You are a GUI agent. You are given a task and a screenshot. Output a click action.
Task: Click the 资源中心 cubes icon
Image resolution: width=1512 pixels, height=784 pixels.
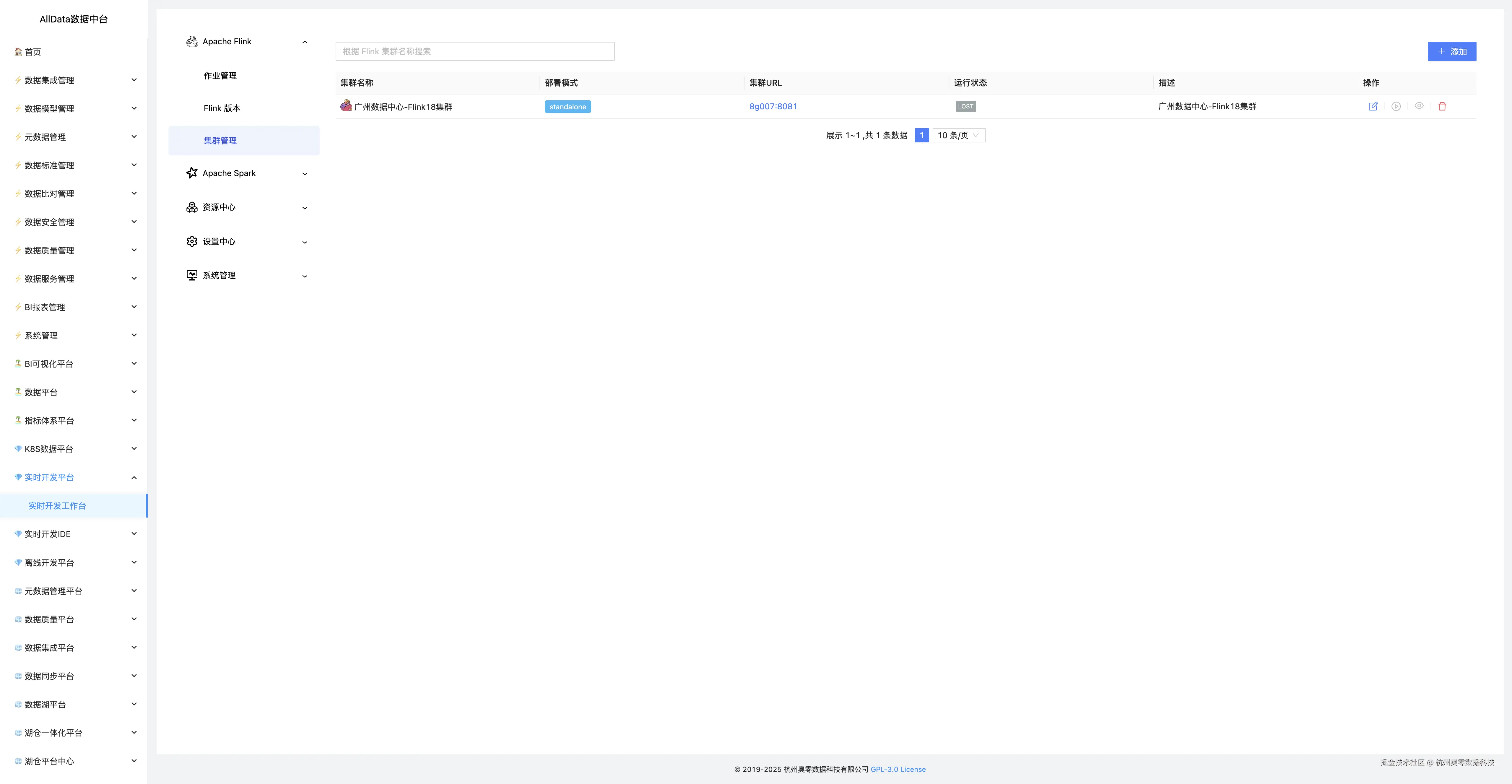[x=191, y=207]
